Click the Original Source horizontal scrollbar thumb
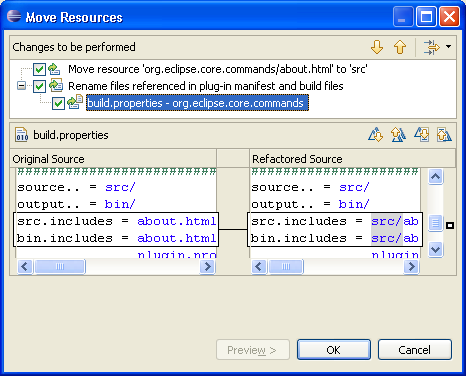The height and width of the screenshot is (376, 466). click(x=60, y=267)
